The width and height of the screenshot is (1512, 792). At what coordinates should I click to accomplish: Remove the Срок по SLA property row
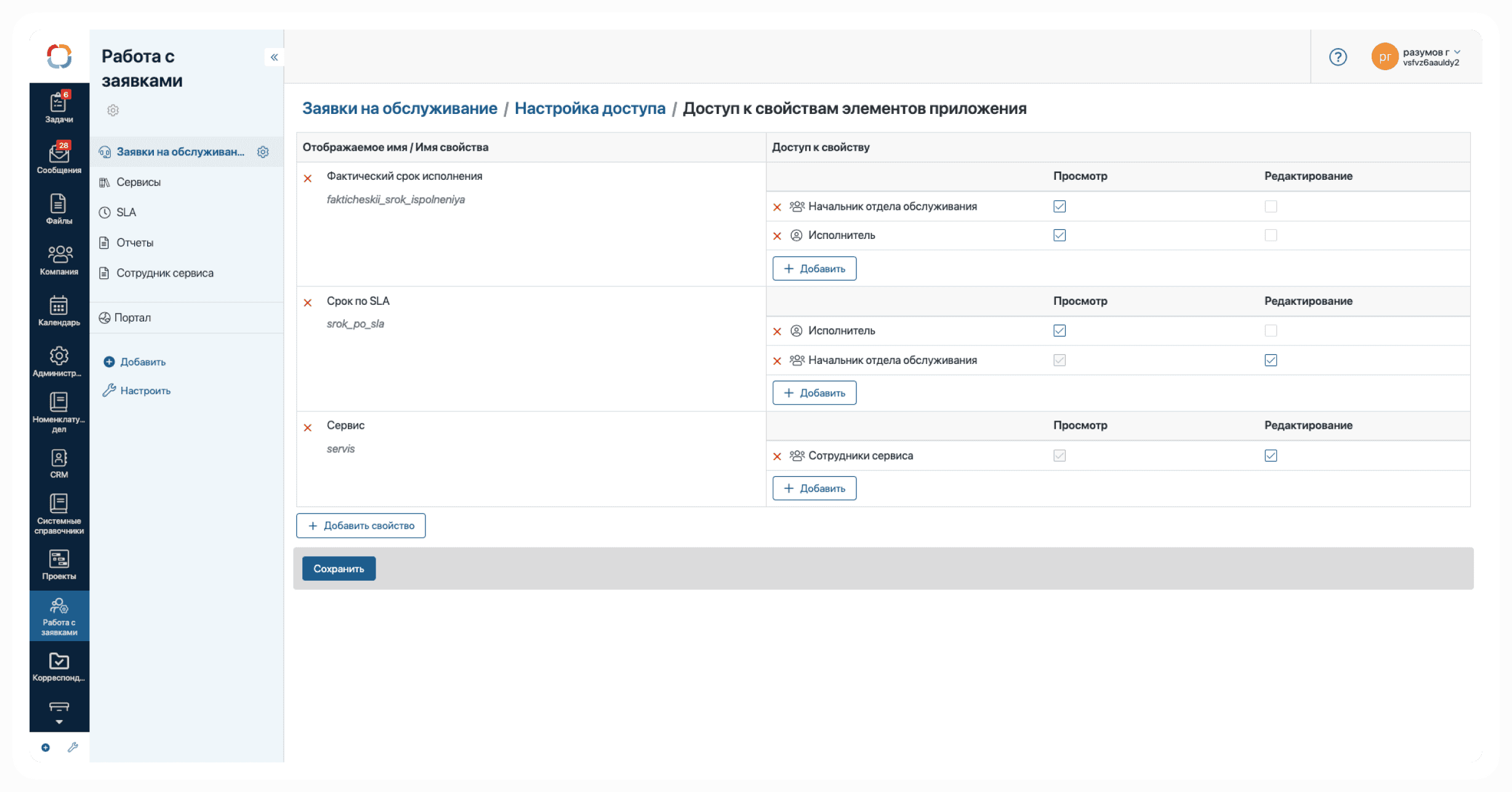tap(308, 302)
